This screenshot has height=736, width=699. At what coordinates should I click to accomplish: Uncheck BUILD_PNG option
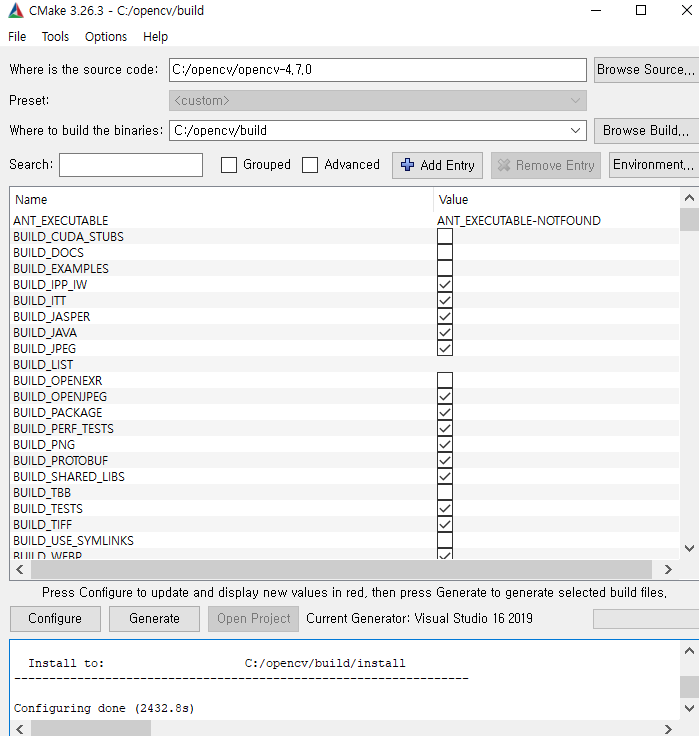[445, 445]
